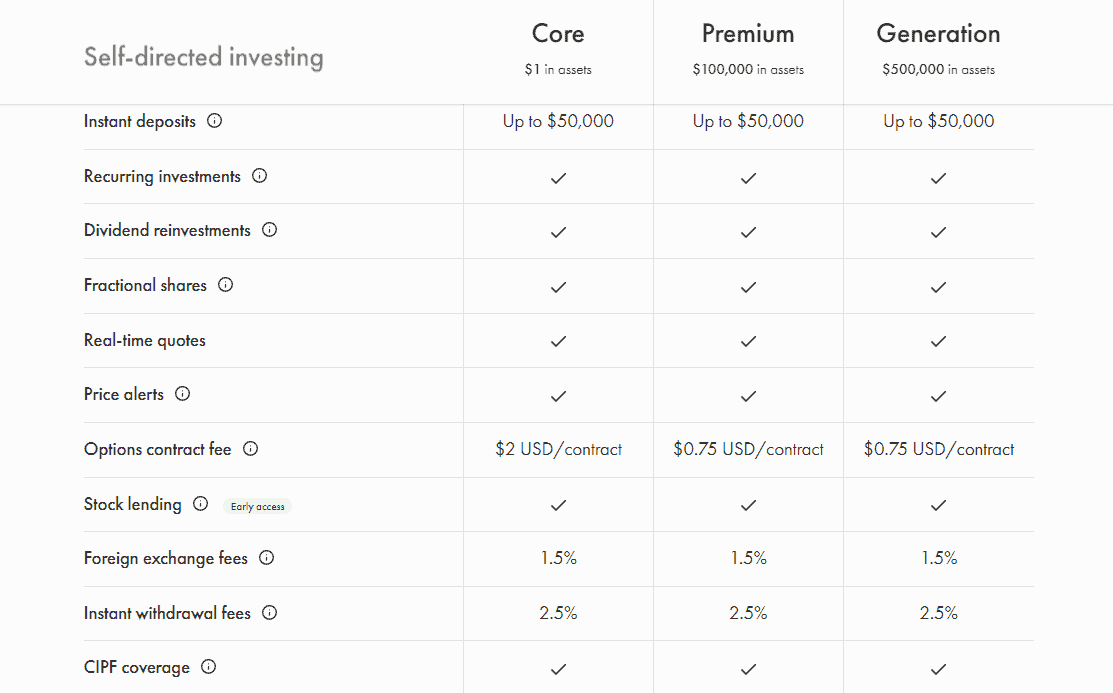
Task: Open the Dividend reinvestments info tooltip
Action: click(x=268, y=229)
